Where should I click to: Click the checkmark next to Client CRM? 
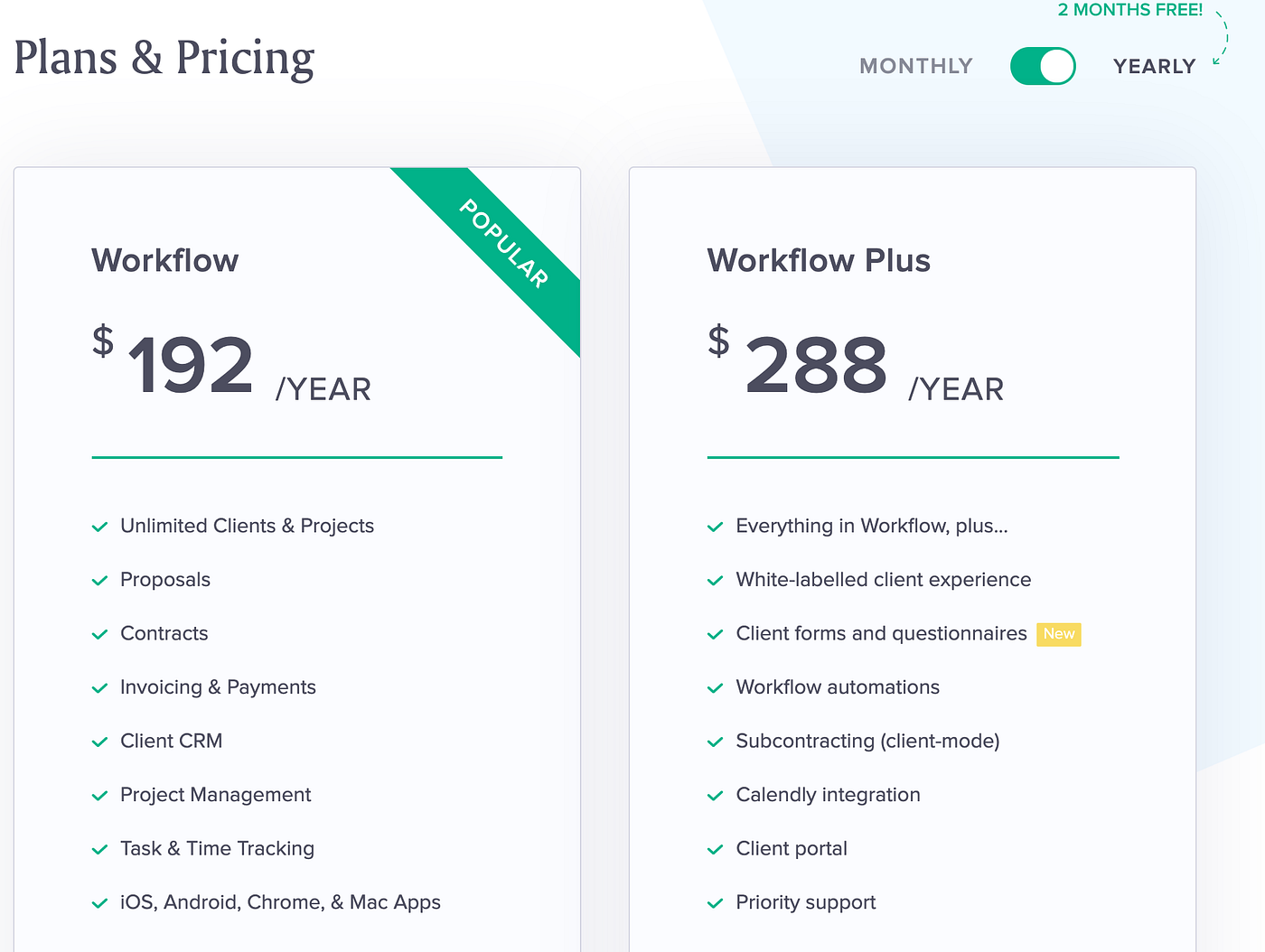pyautogui.click(x=100, y=742)
